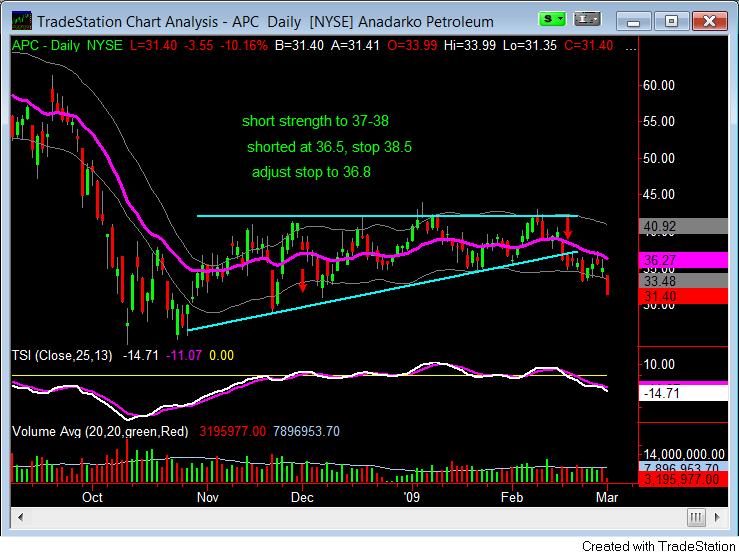The height and width of the screenshot is (554, 739).
Task: Click the TradeStation chart icon in title bar
Action: pyautogui.click(x=22, y=21)
